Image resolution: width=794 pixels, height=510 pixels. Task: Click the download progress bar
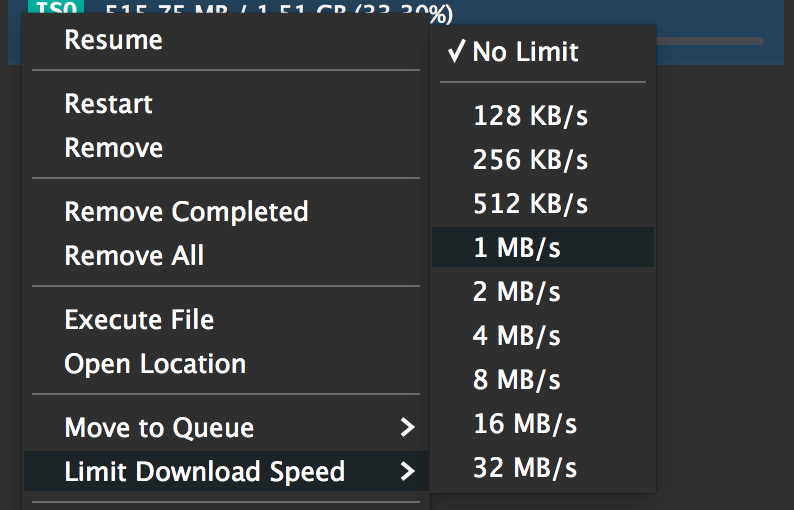click(x=710, y=41)
